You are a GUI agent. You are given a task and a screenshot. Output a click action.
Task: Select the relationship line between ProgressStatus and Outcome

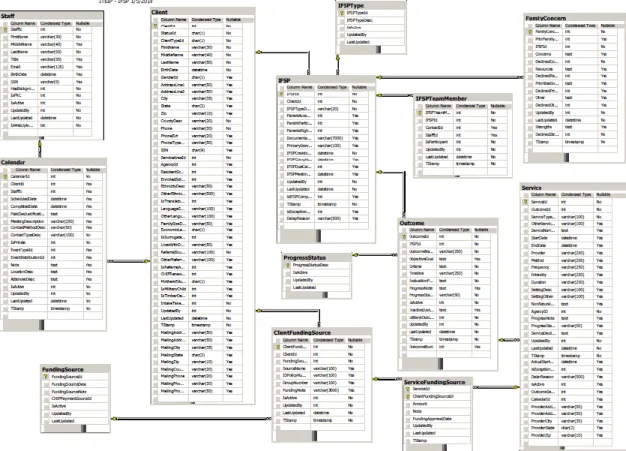(x=375, y=255)
